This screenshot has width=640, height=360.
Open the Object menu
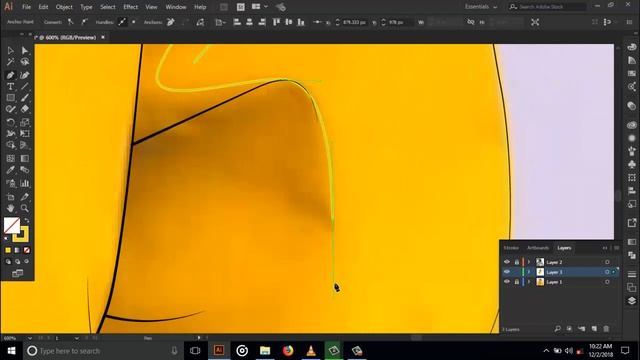point(64,7)
